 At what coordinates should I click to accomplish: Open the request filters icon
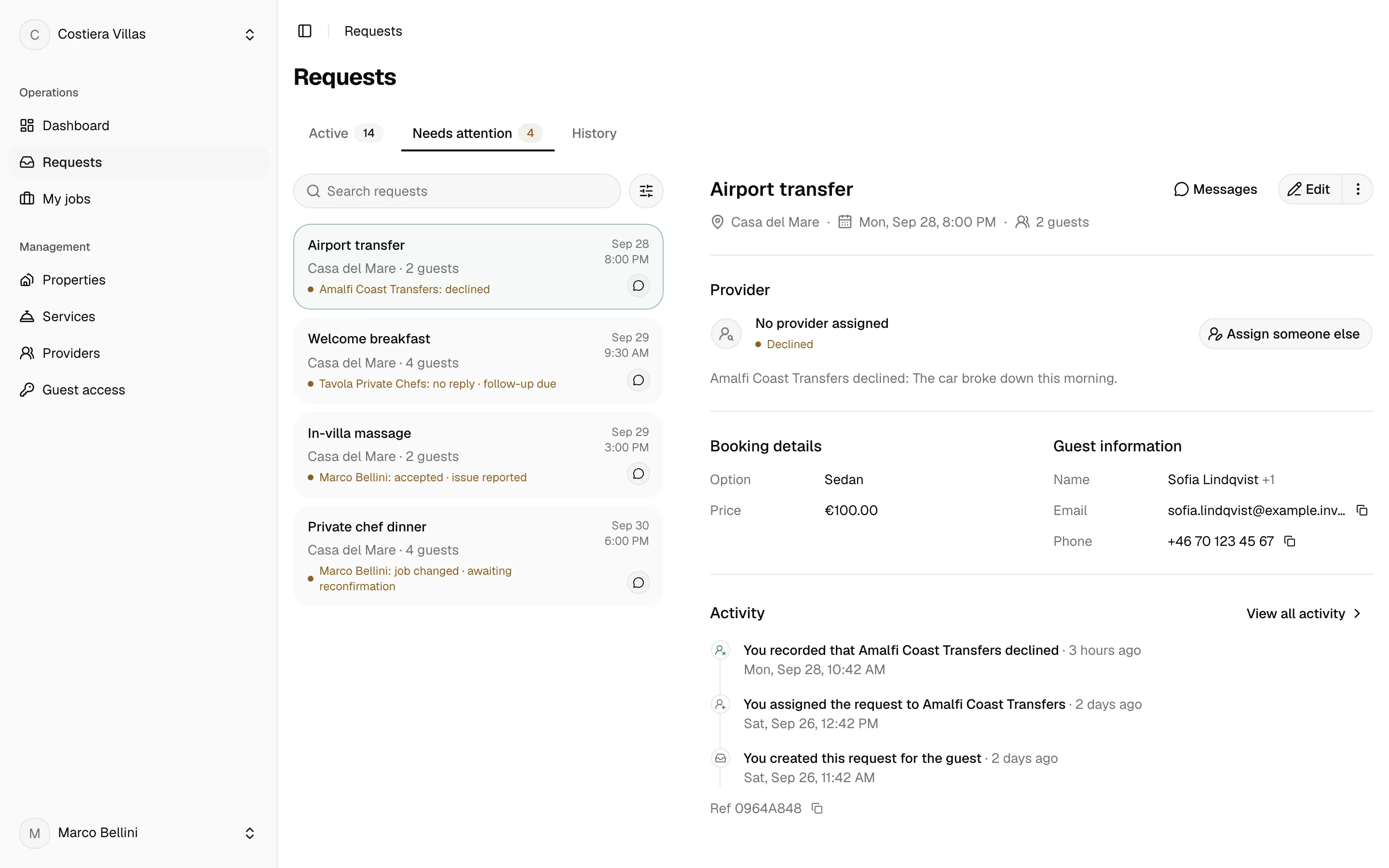(x=646, y=191)
